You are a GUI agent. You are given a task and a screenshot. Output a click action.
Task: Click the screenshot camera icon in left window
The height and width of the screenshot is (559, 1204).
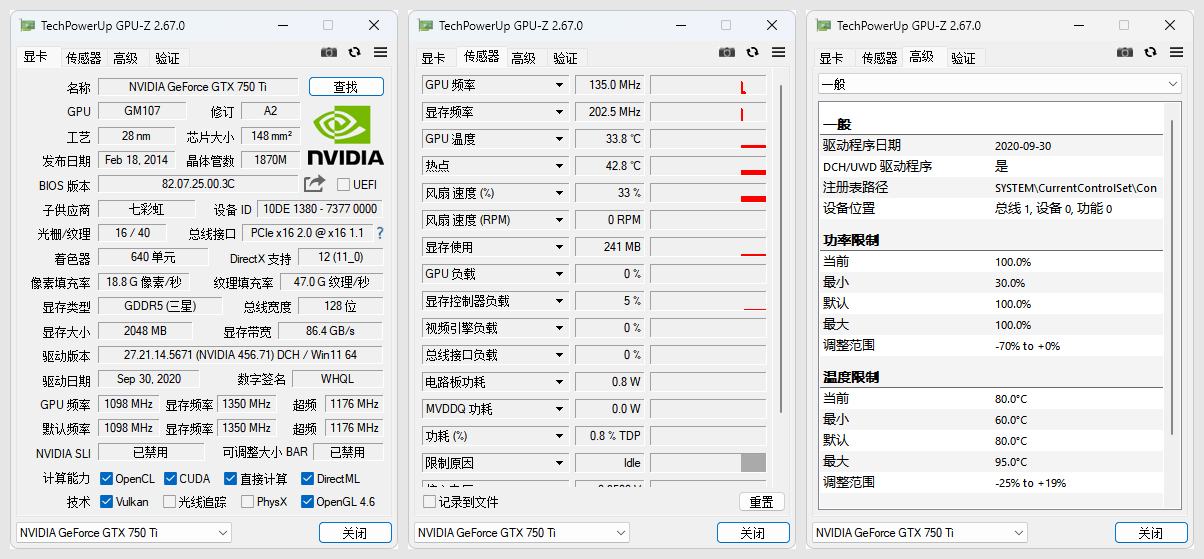pos(329,52)
